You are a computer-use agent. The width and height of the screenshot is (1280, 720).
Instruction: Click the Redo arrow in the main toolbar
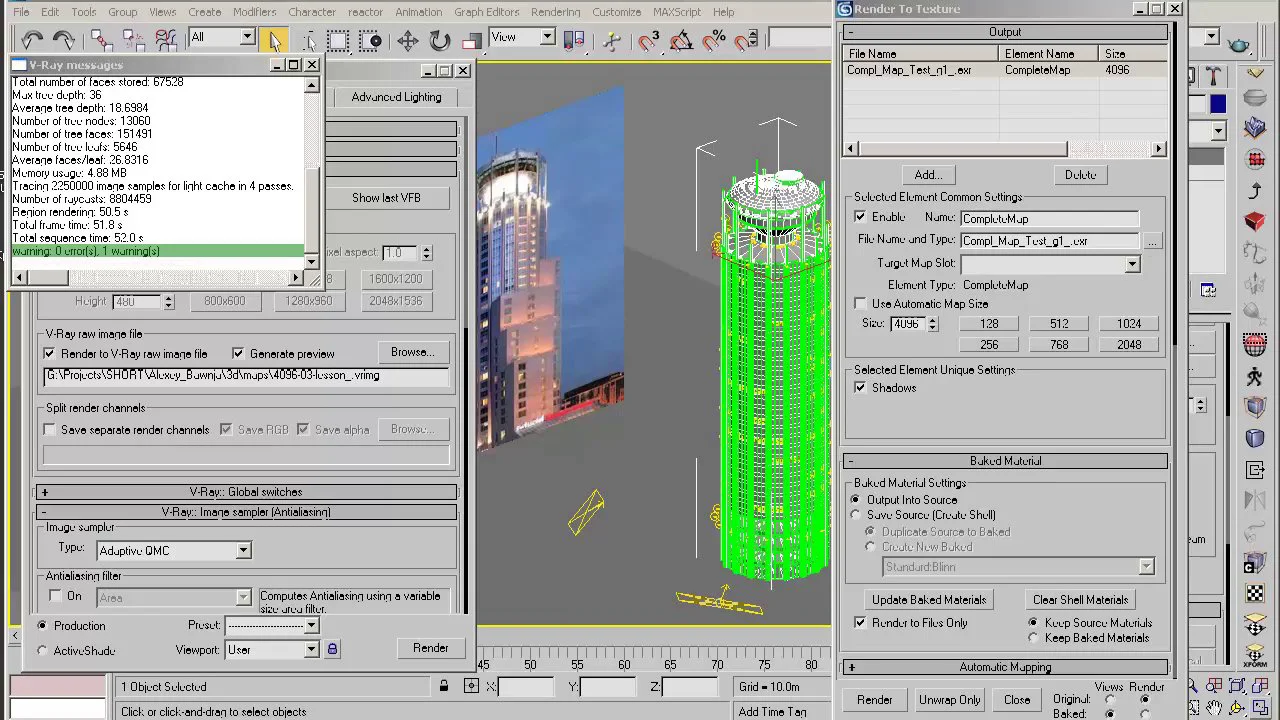[63, 39]
